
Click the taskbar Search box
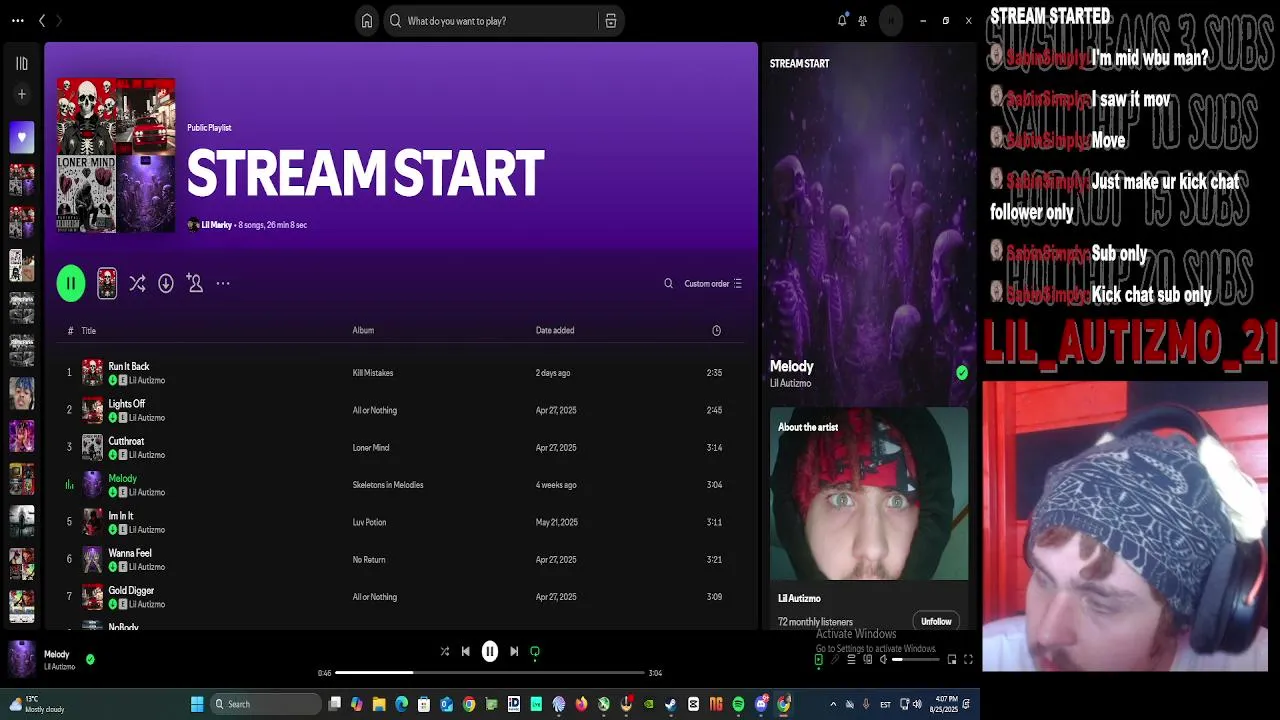[x=267, y=704]
